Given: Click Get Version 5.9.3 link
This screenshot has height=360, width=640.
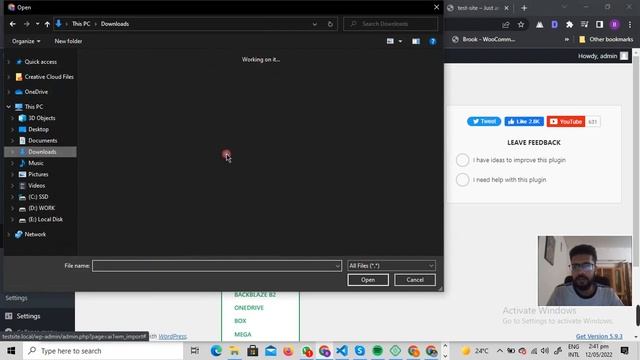Looking at the screenshot, I should (599, 336).
